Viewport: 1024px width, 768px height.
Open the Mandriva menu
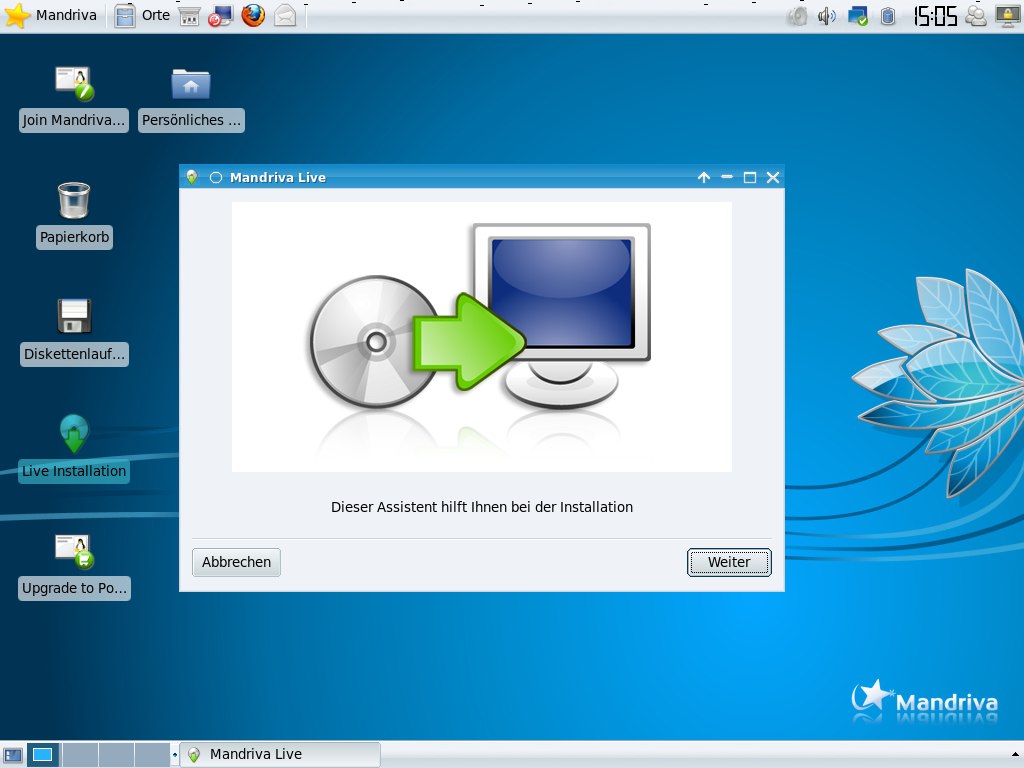(x=50, y=16)
